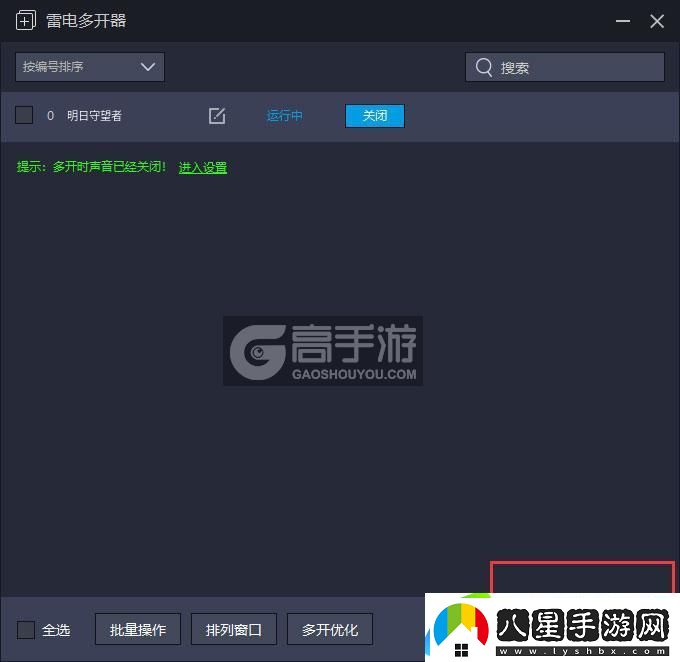Click the 雷电多开器 app icon in title bar

point(26,20)
